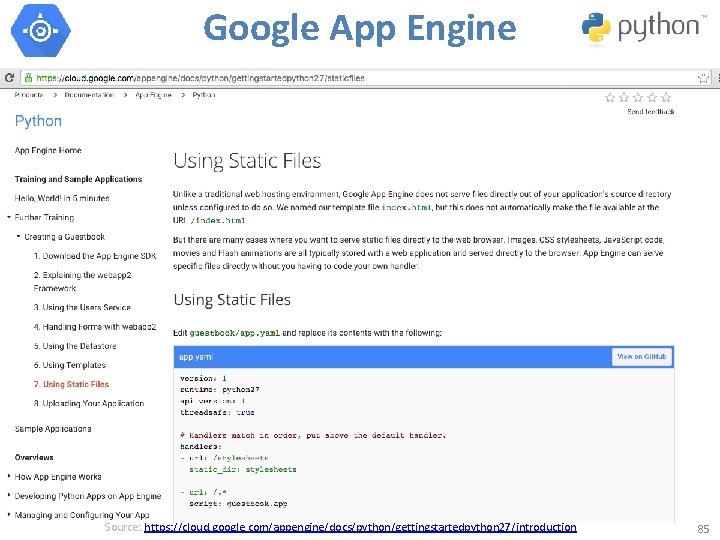Open 5. Using the Datastore
The image size is (720, 540).
point(75,346)
